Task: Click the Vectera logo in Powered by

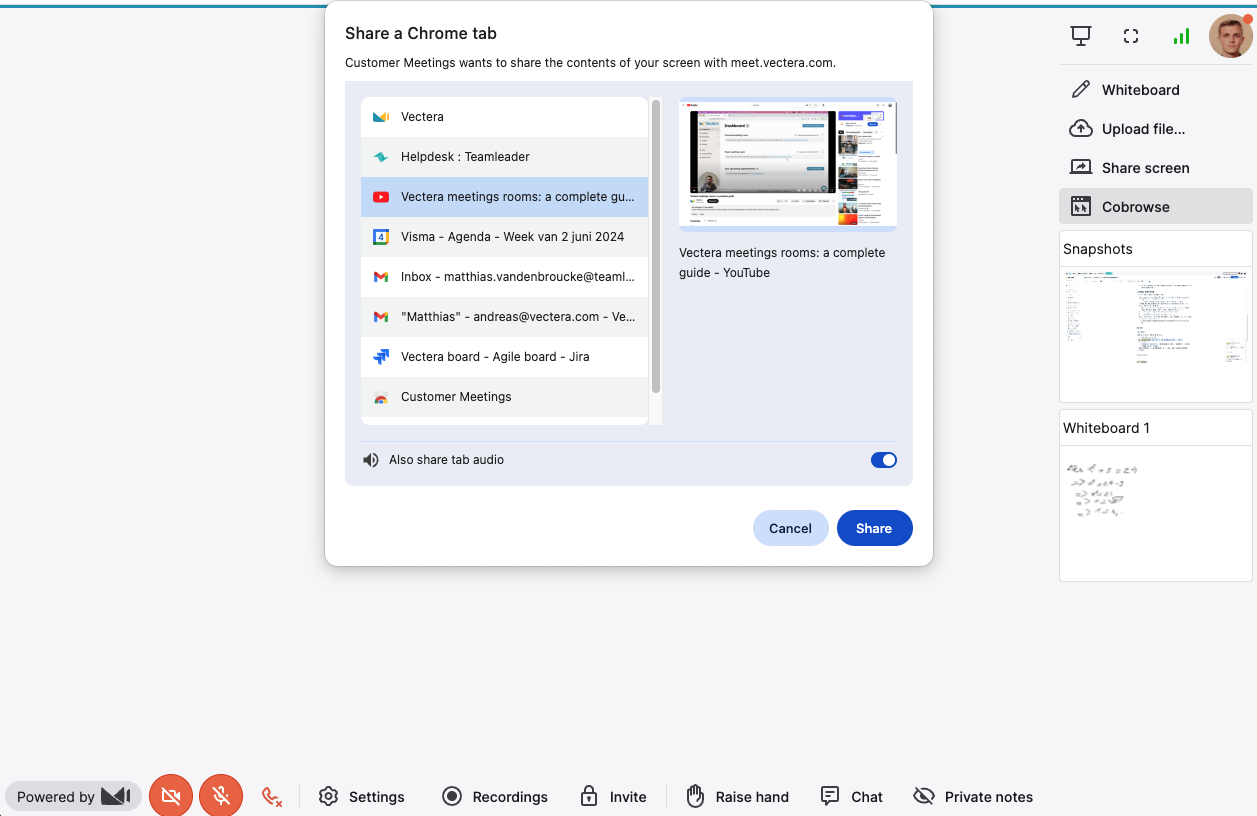Action: click(x=116, y=796)
